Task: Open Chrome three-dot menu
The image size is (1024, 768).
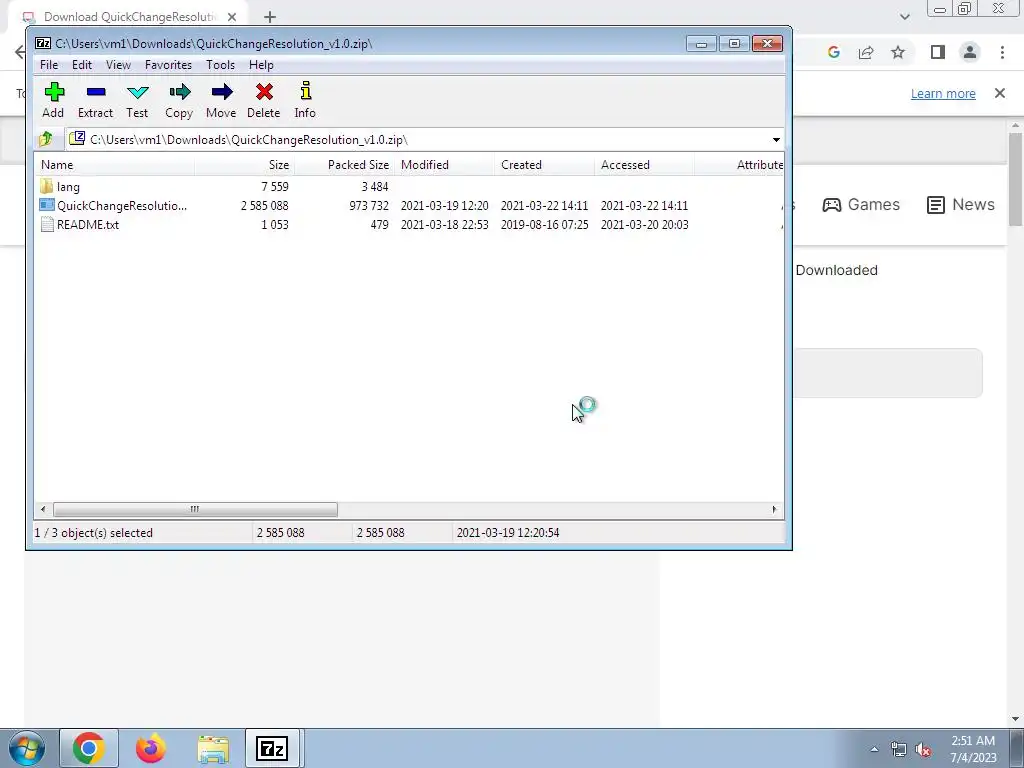Action: 1002,52
